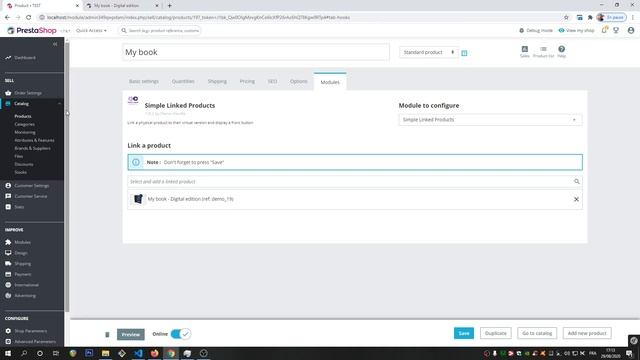This screenshot has width=640, height=360.
Task: Click the Catalog icon in the sidebar
Action: (8, 104)
